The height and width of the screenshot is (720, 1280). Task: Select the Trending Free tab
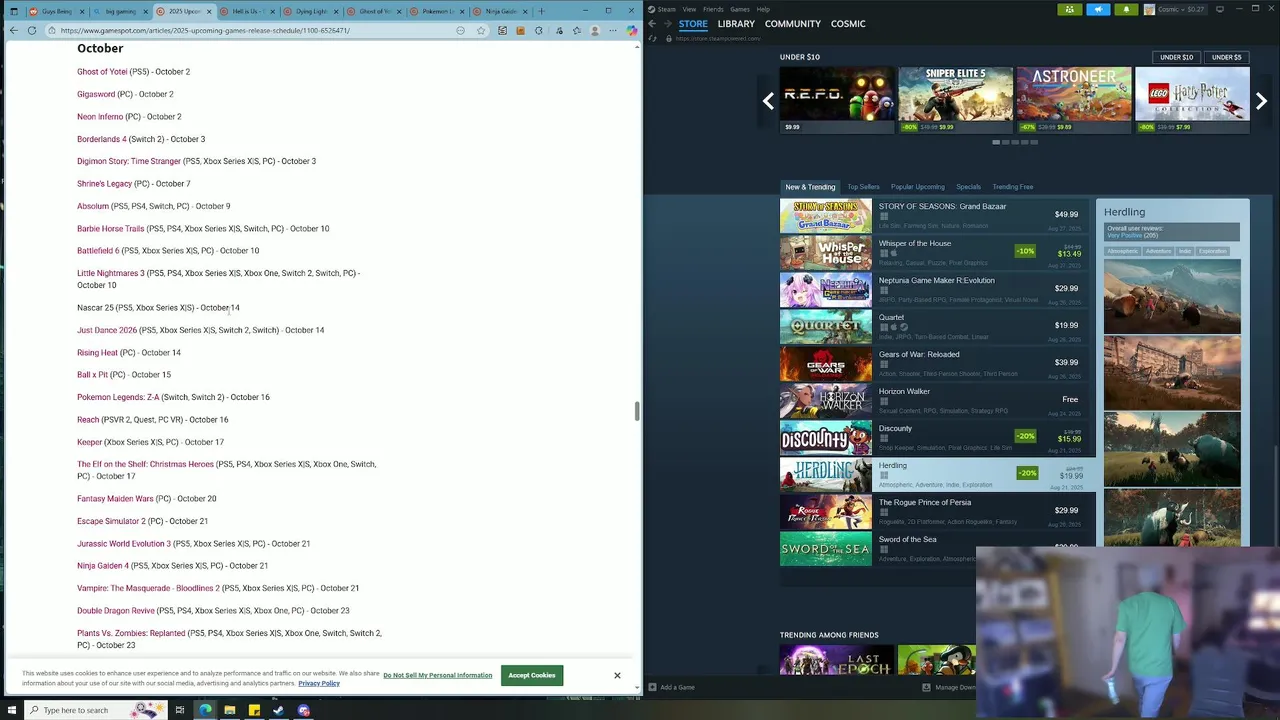1013,187
